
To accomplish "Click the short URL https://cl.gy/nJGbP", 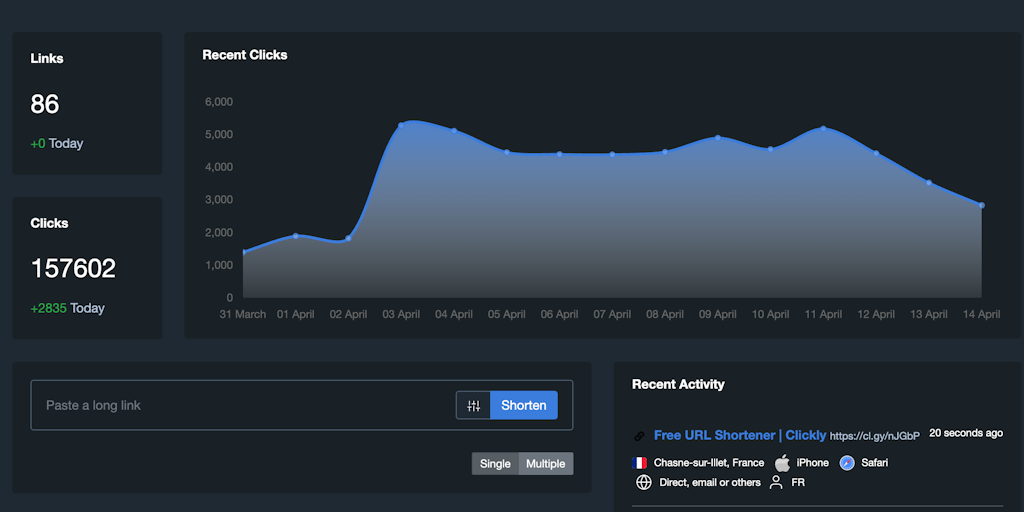I will 874,436.
